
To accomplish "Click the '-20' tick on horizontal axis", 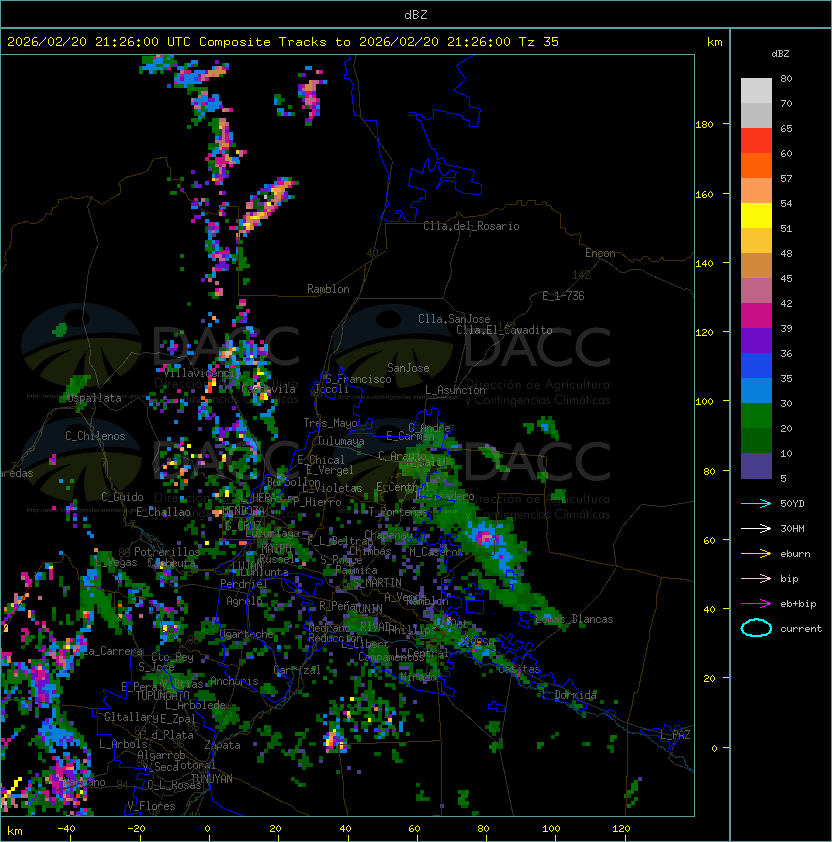I will click(136, 829).
